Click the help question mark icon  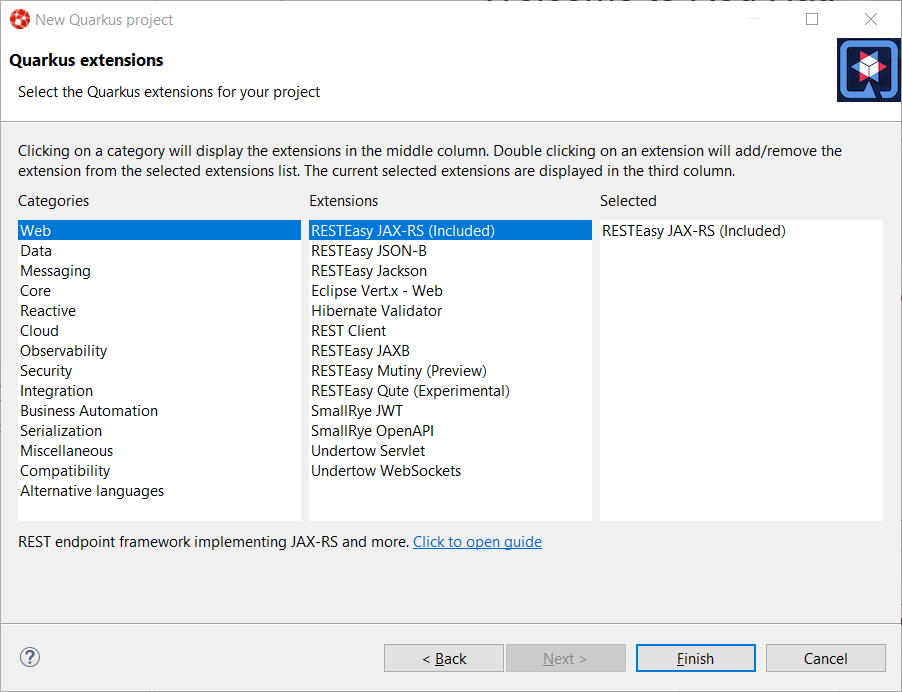30,657
